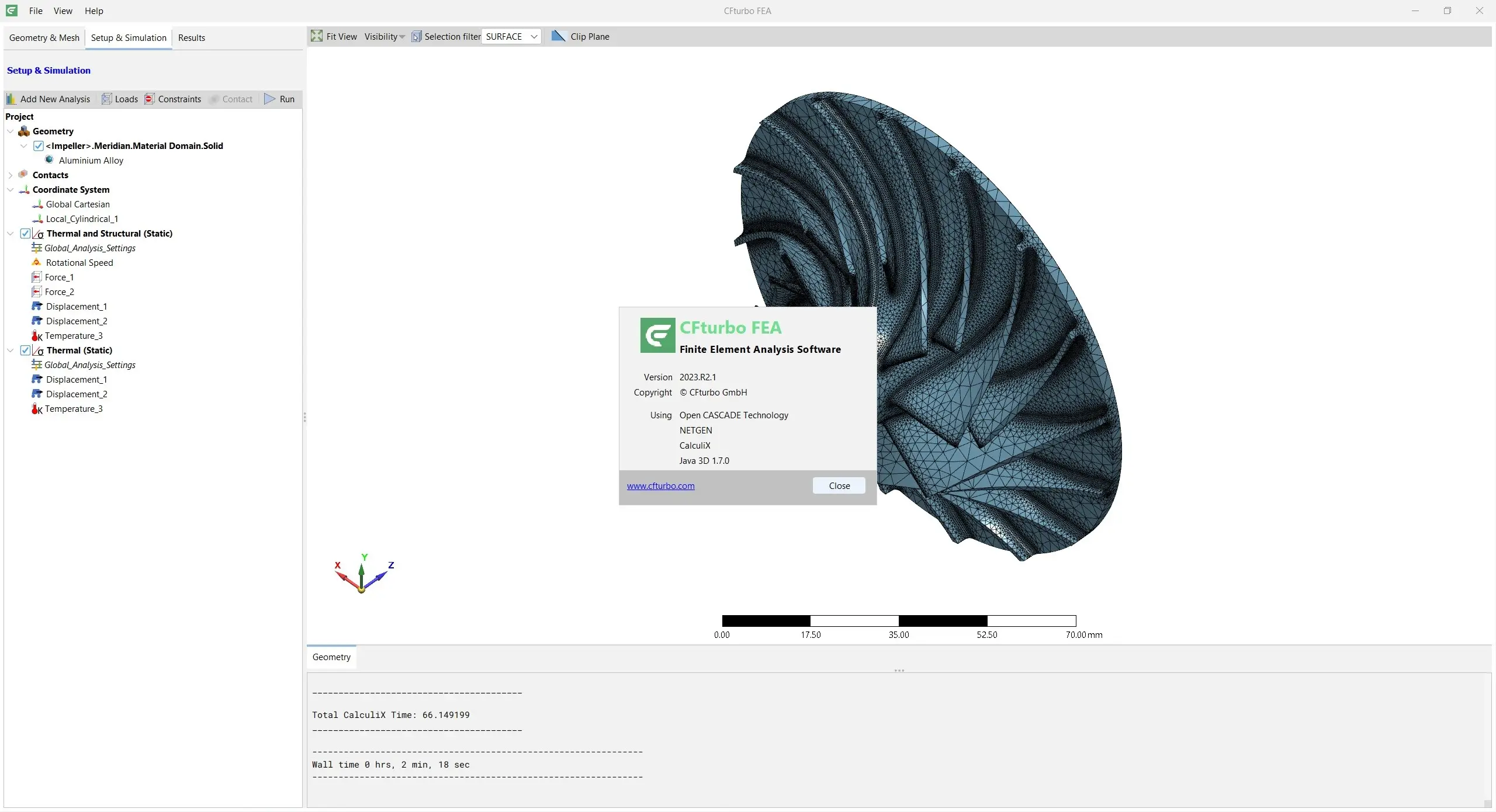Select the Geometry tab above the log
The image size is (1496, 812).
click(331, 657)
